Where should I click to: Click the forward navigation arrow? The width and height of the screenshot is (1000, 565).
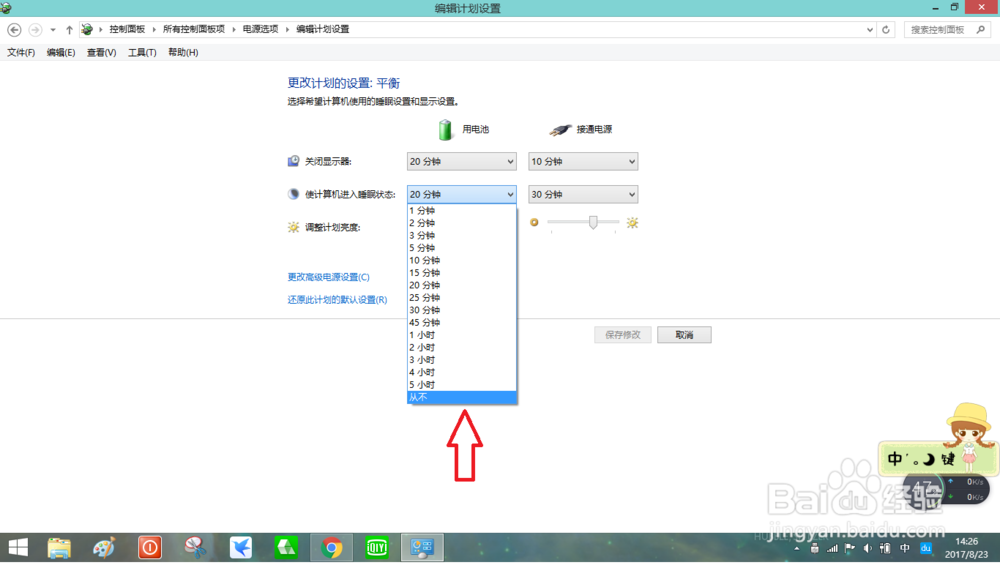click(35, 29)
